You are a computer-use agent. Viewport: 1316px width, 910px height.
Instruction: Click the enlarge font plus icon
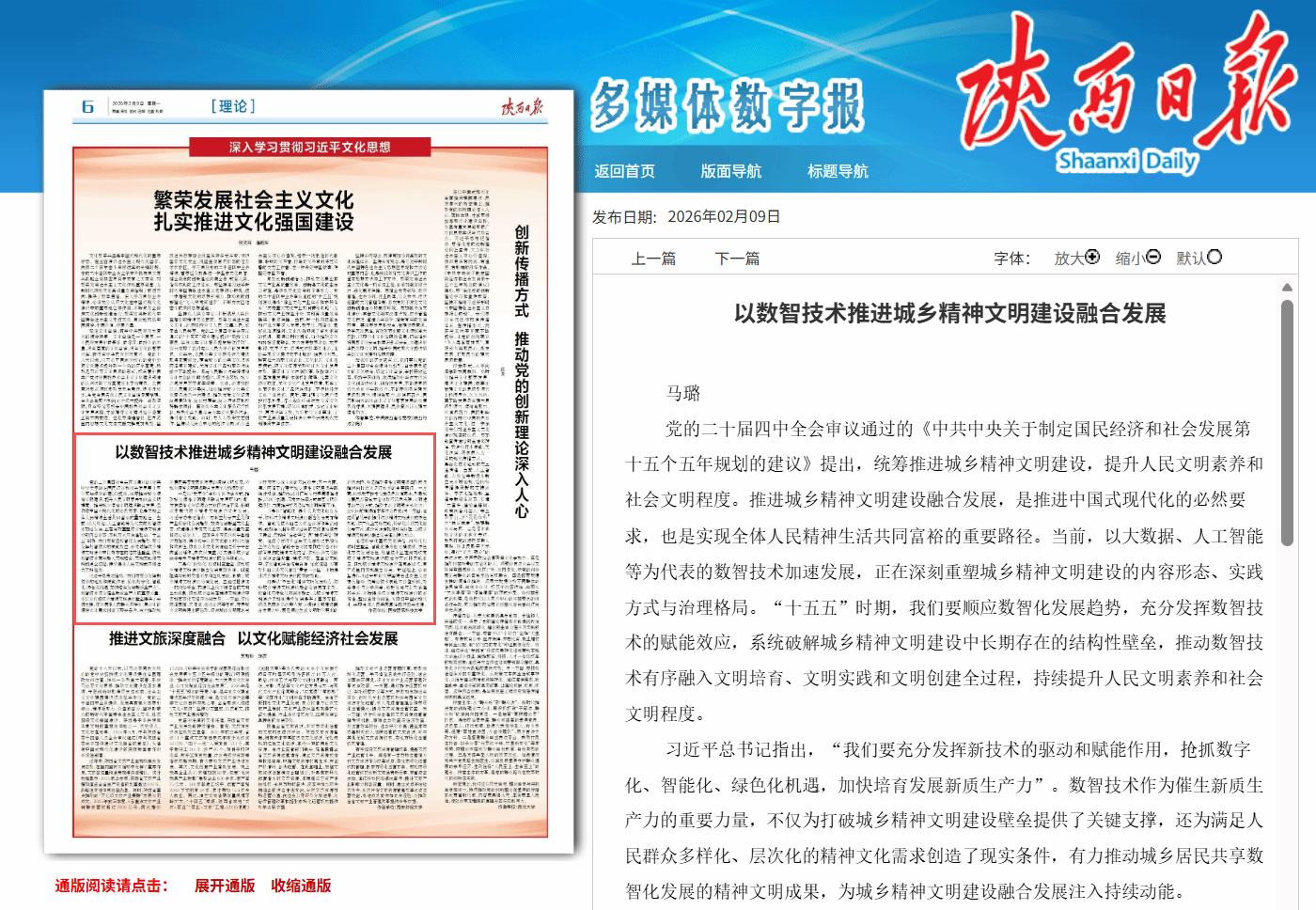click(1092, 257)
